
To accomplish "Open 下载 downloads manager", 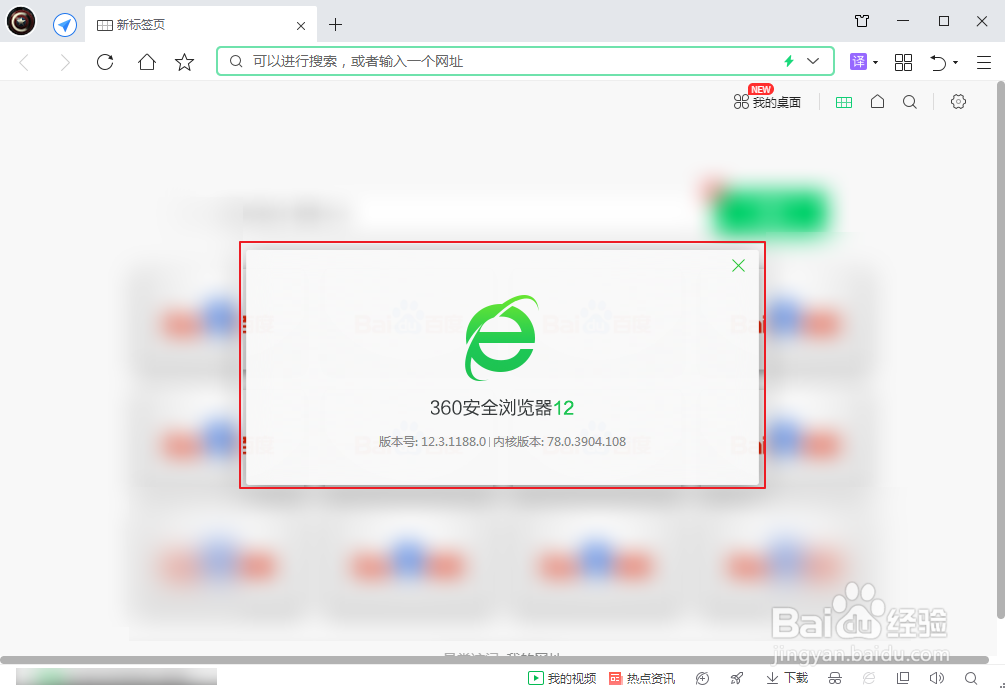I will [x=787, y=678].
